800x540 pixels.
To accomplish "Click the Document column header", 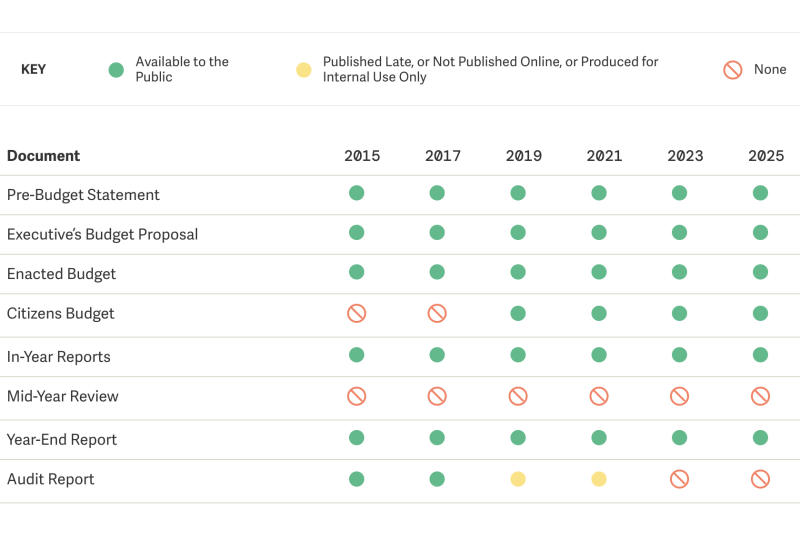I will (x=43, y=156).
